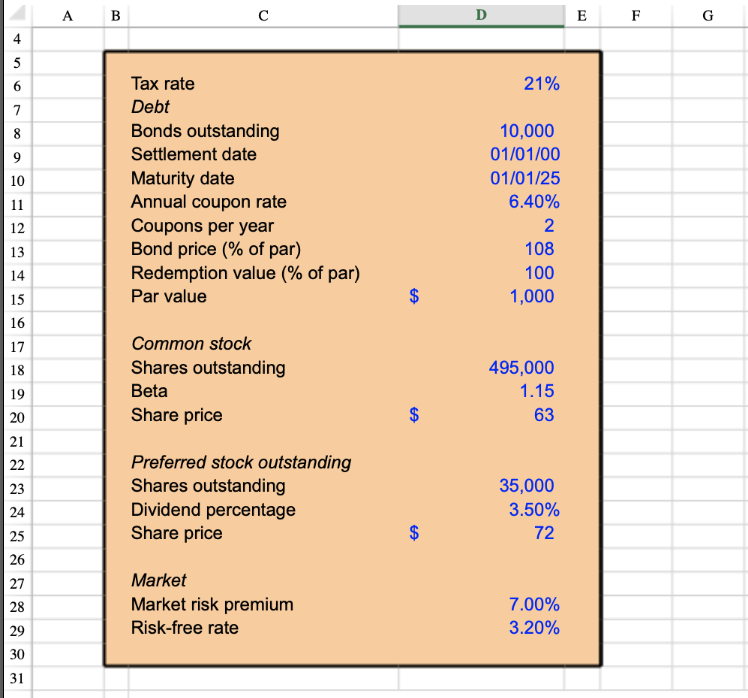
Task: Click the 'Debt' heading cell
Action: tap(150, 107)
